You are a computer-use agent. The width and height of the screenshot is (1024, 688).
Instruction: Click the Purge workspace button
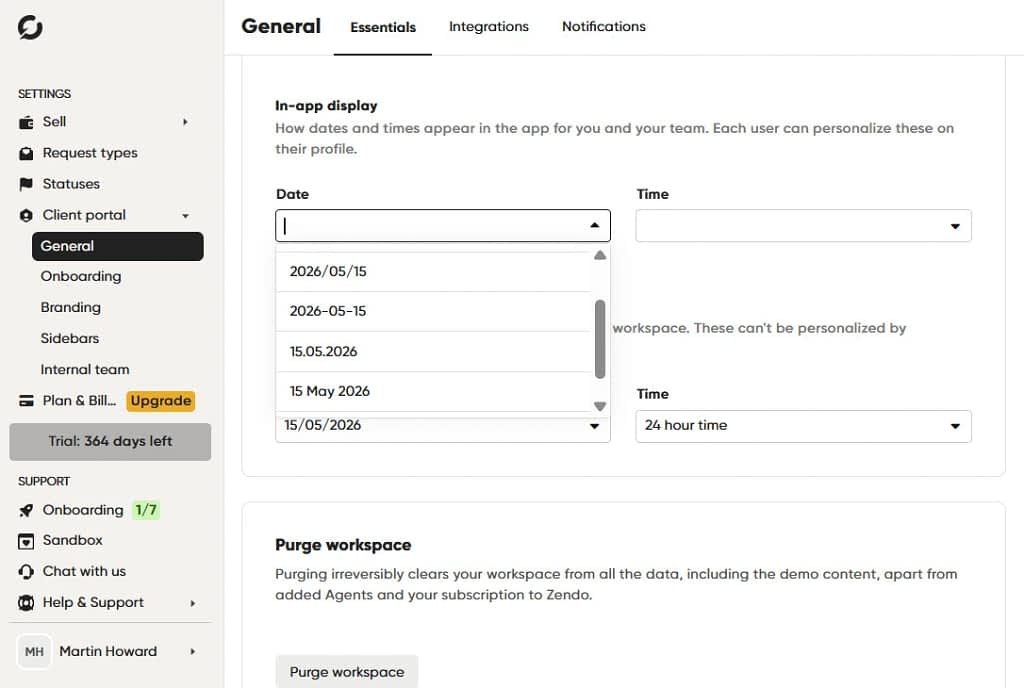(x=347, y=672)
